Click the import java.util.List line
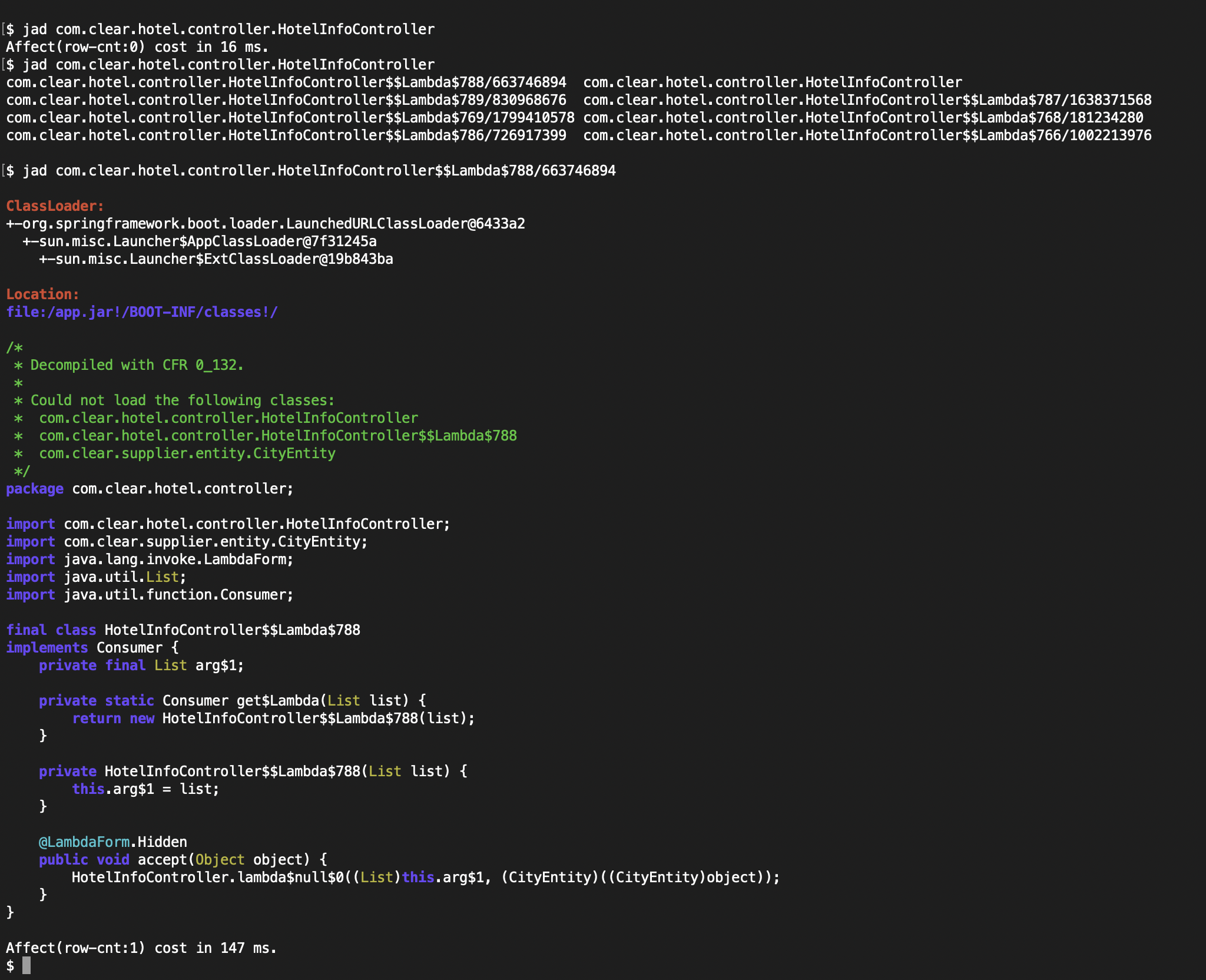Viewport: 1206px width, 980px height. pos(96,577)
